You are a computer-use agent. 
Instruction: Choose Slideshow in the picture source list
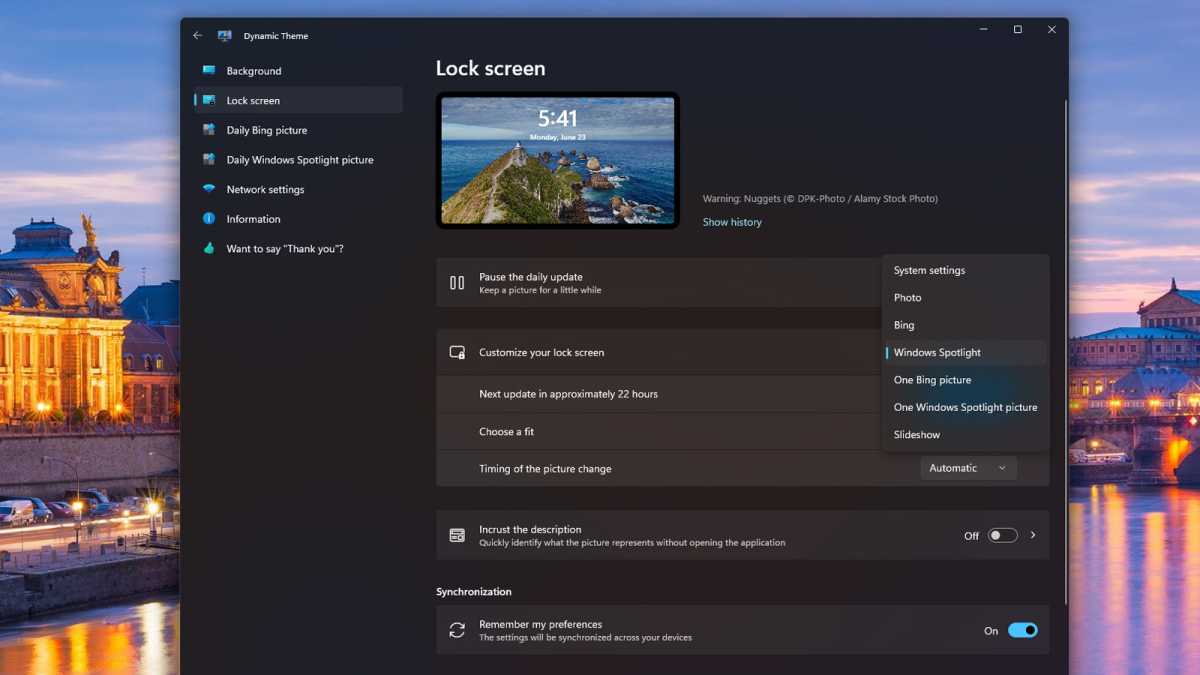[917, 434]
